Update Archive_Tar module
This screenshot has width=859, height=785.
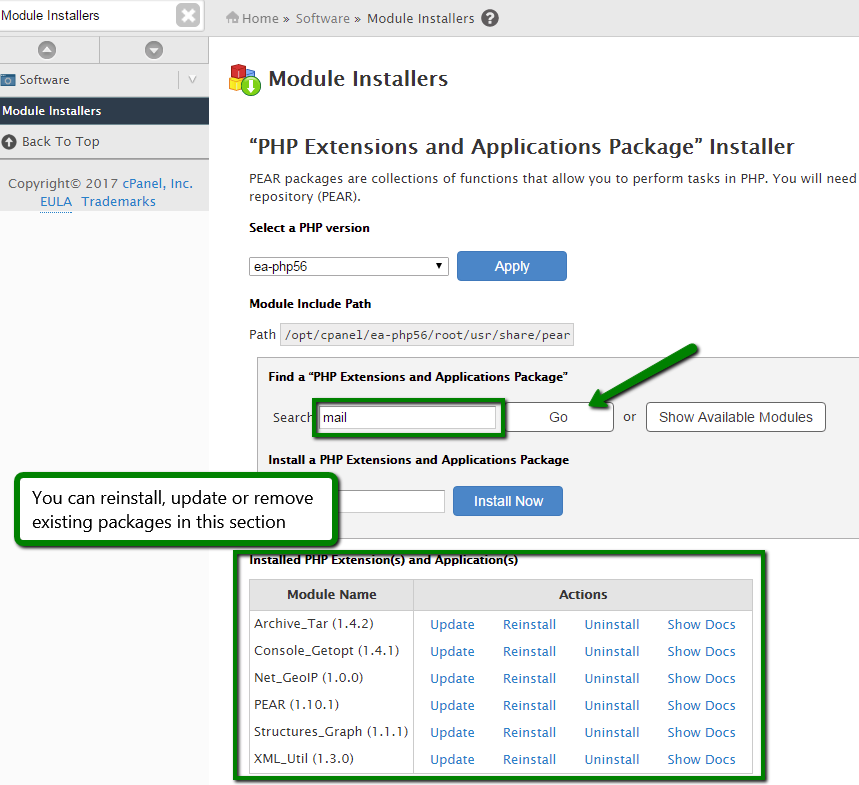point(452,624)
